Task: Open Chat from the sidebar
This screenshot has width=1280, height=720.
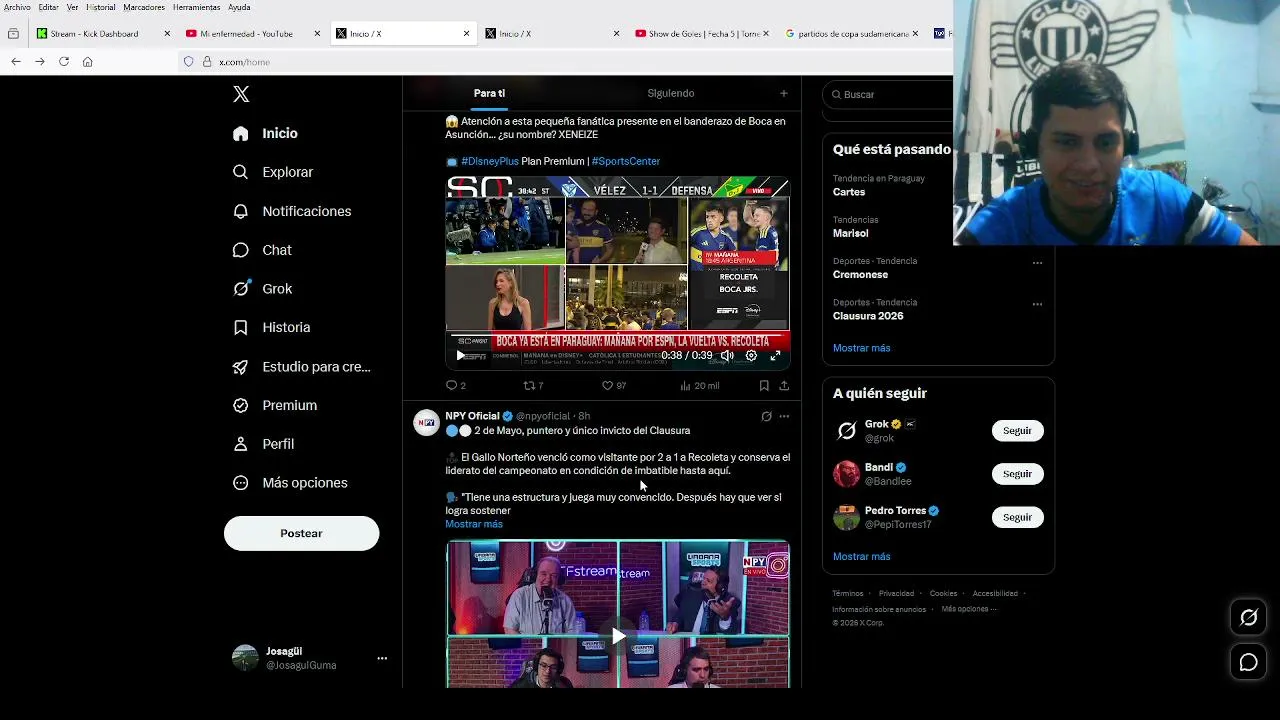Action: coord(262,250)
